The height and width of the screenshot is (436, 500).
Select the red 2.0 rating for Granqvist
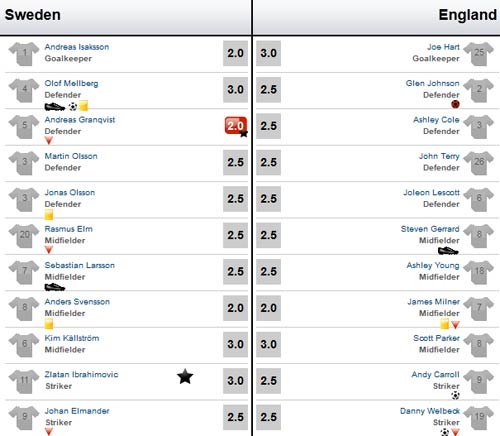tap(236, 126)
